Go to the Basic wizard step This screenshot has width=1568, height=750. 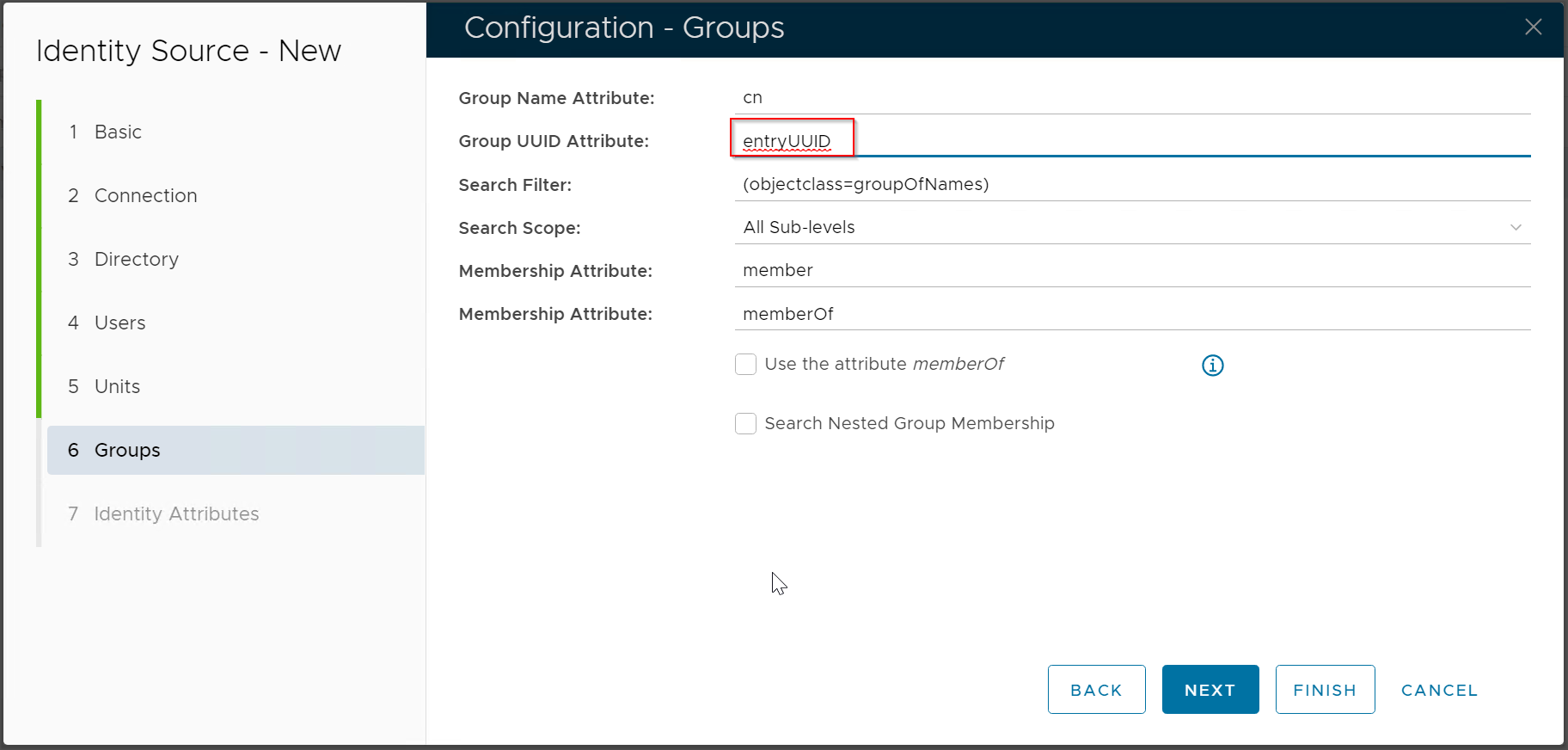(118, 132)
